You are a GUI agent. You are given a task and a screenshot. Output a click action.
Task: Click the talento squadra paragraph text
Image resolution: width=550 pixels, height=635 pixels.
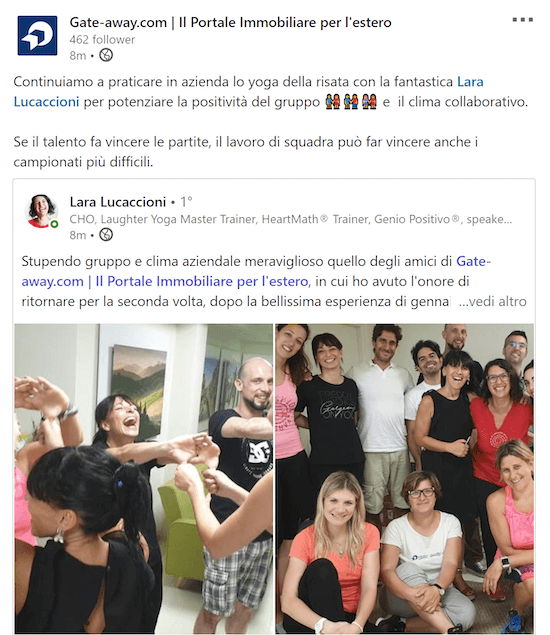click(x=246, y=152)
